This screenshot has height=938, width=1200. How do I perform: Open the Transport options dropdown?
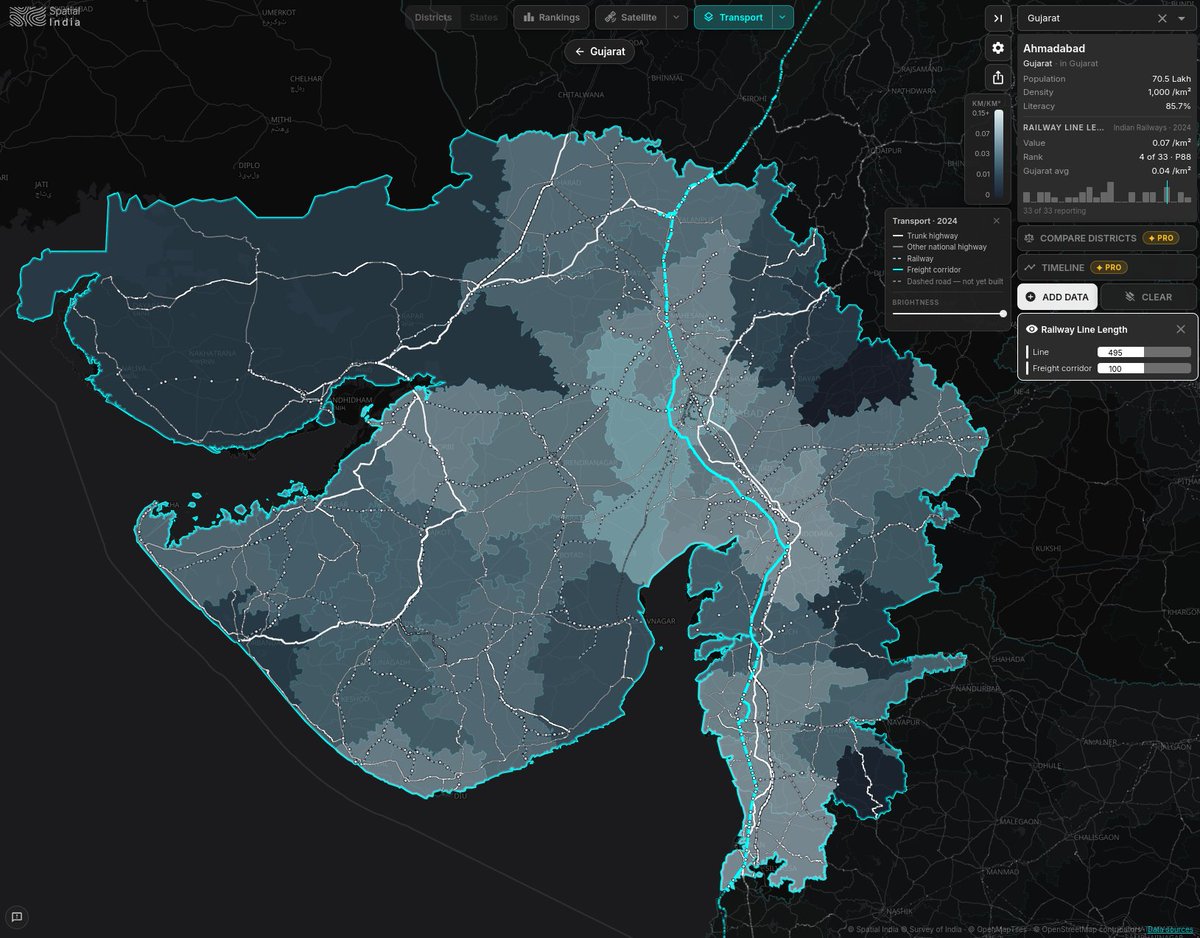click(783, 17)
